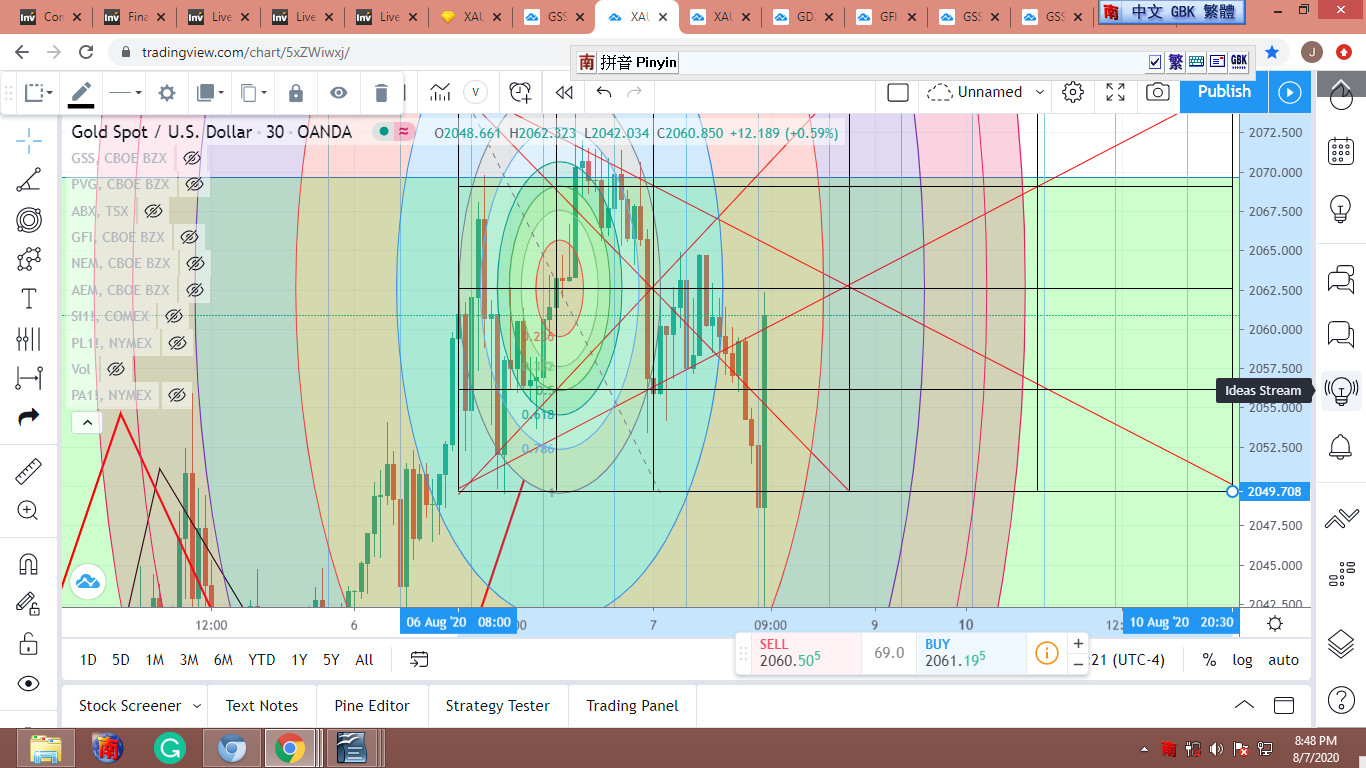Select the ruler measure tool
Screen dimensions: 1366x768
coord(29,471)
